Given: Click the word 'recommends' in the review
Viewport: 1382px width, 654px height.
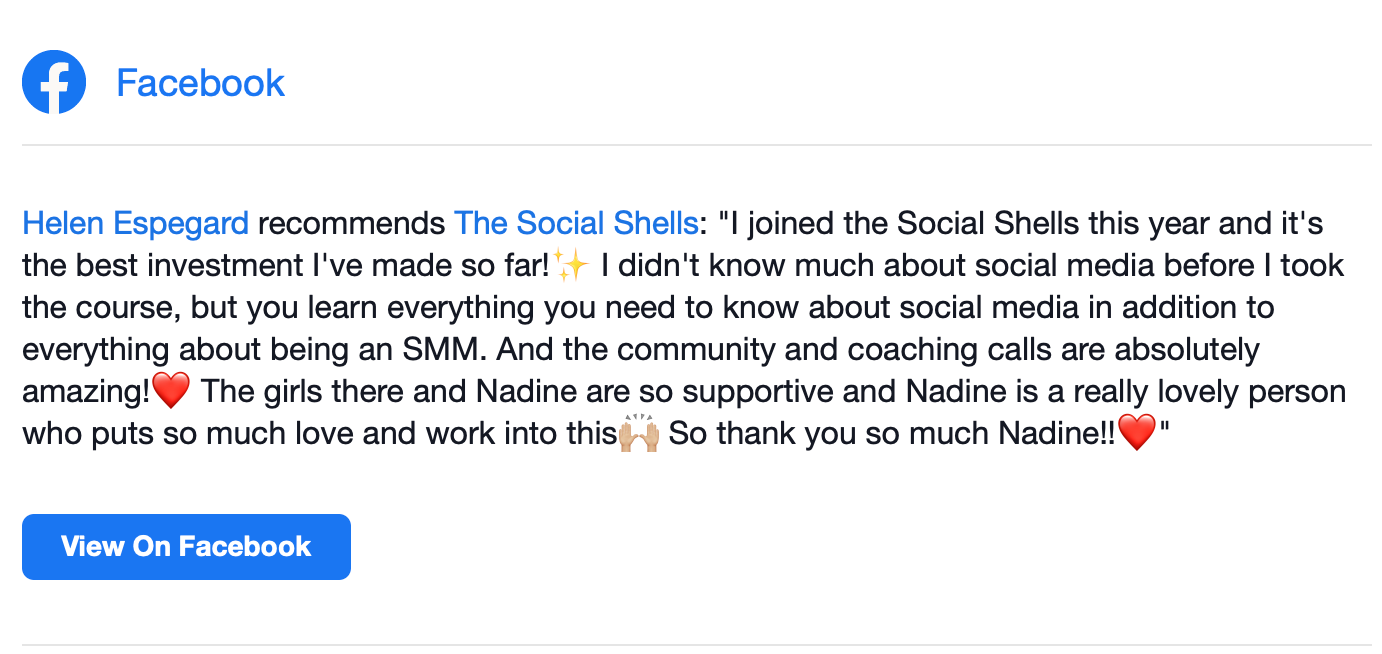Looking at the screenshot, I should pos(351,223).
